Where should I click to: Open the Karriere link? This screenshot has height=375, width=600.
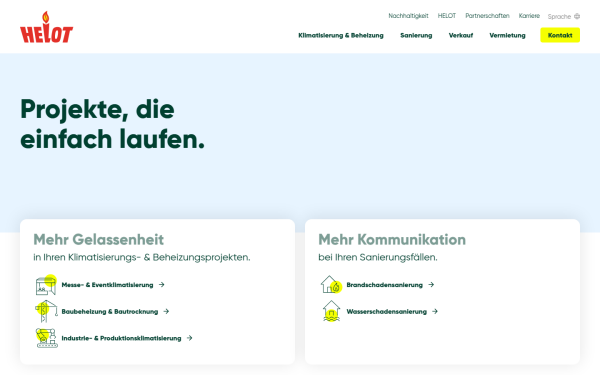click(529, 16)
